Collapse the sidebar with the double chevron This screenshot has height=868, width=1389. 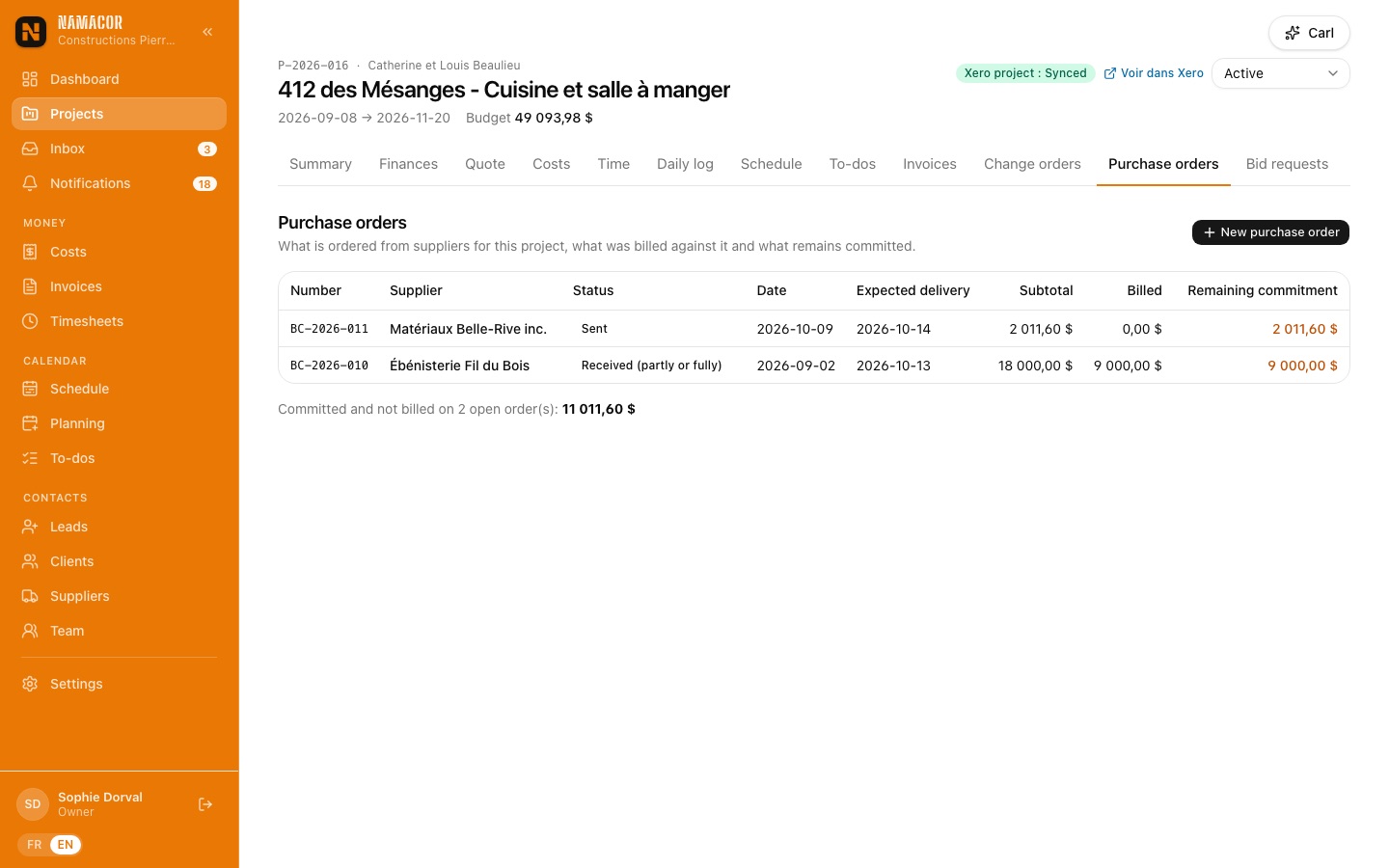pos(207,32)
